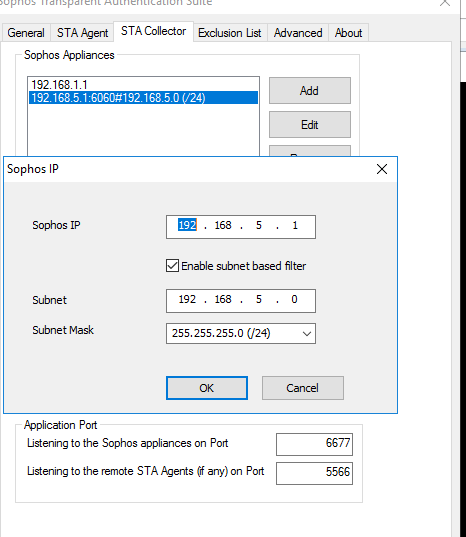
Task: Click Cancel in Sophos IP dialog
Action: [303, 388]
